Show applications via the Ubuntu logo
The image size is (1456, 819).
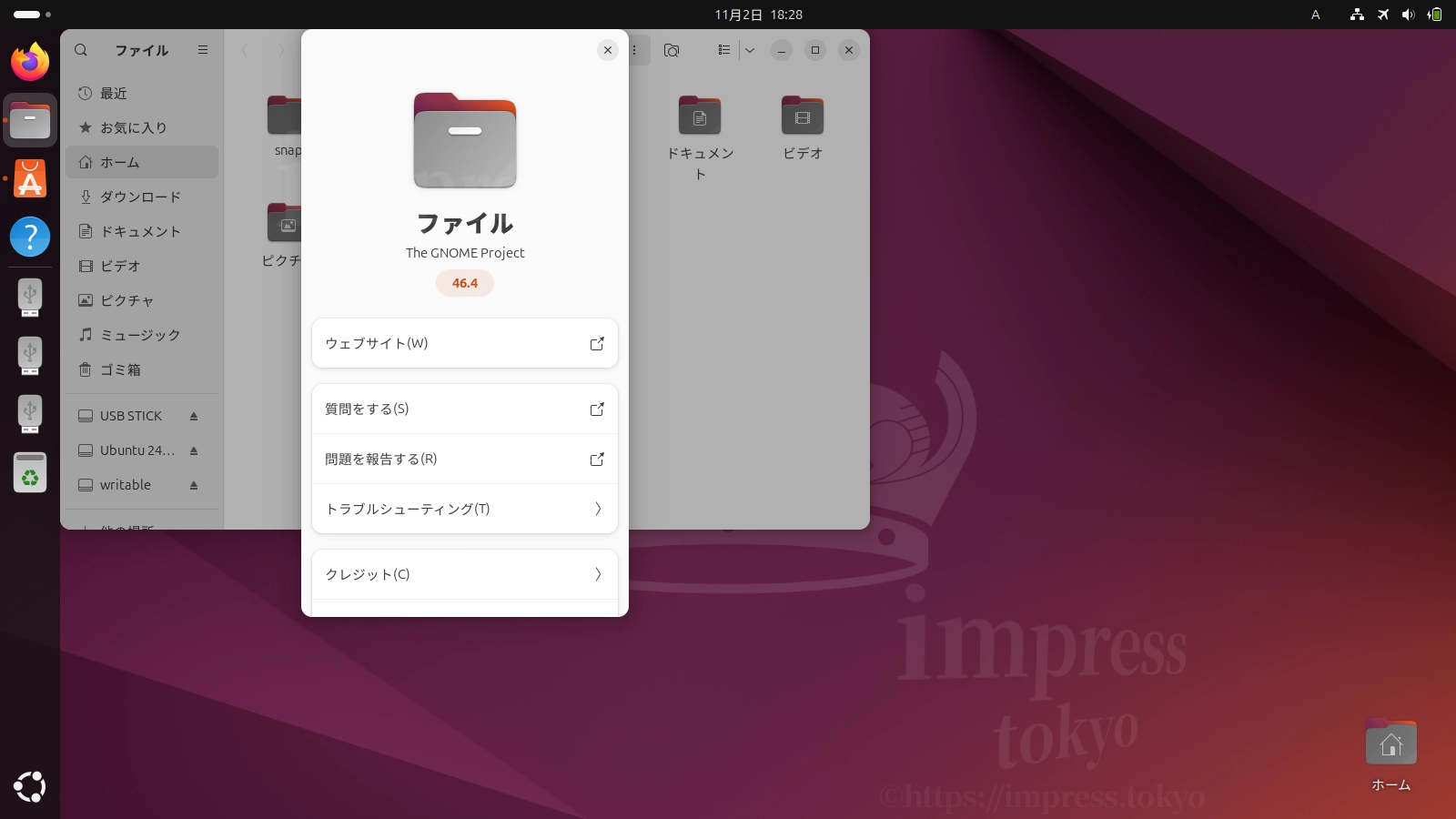(30, 786)
